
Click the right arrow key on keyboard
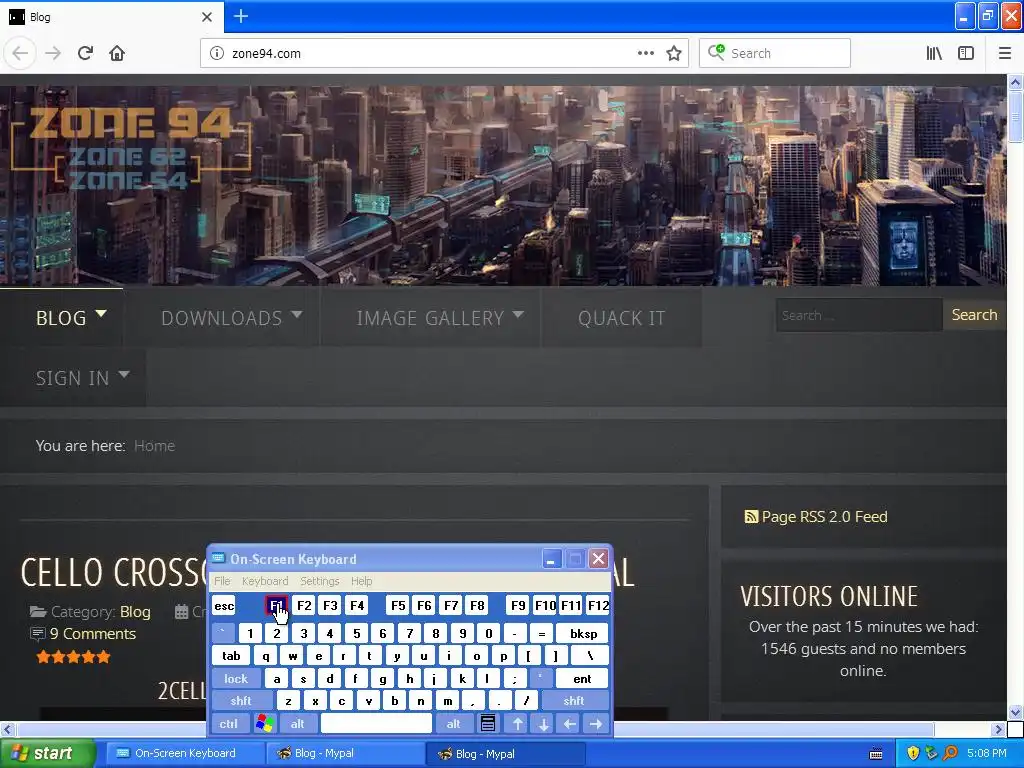596,724
